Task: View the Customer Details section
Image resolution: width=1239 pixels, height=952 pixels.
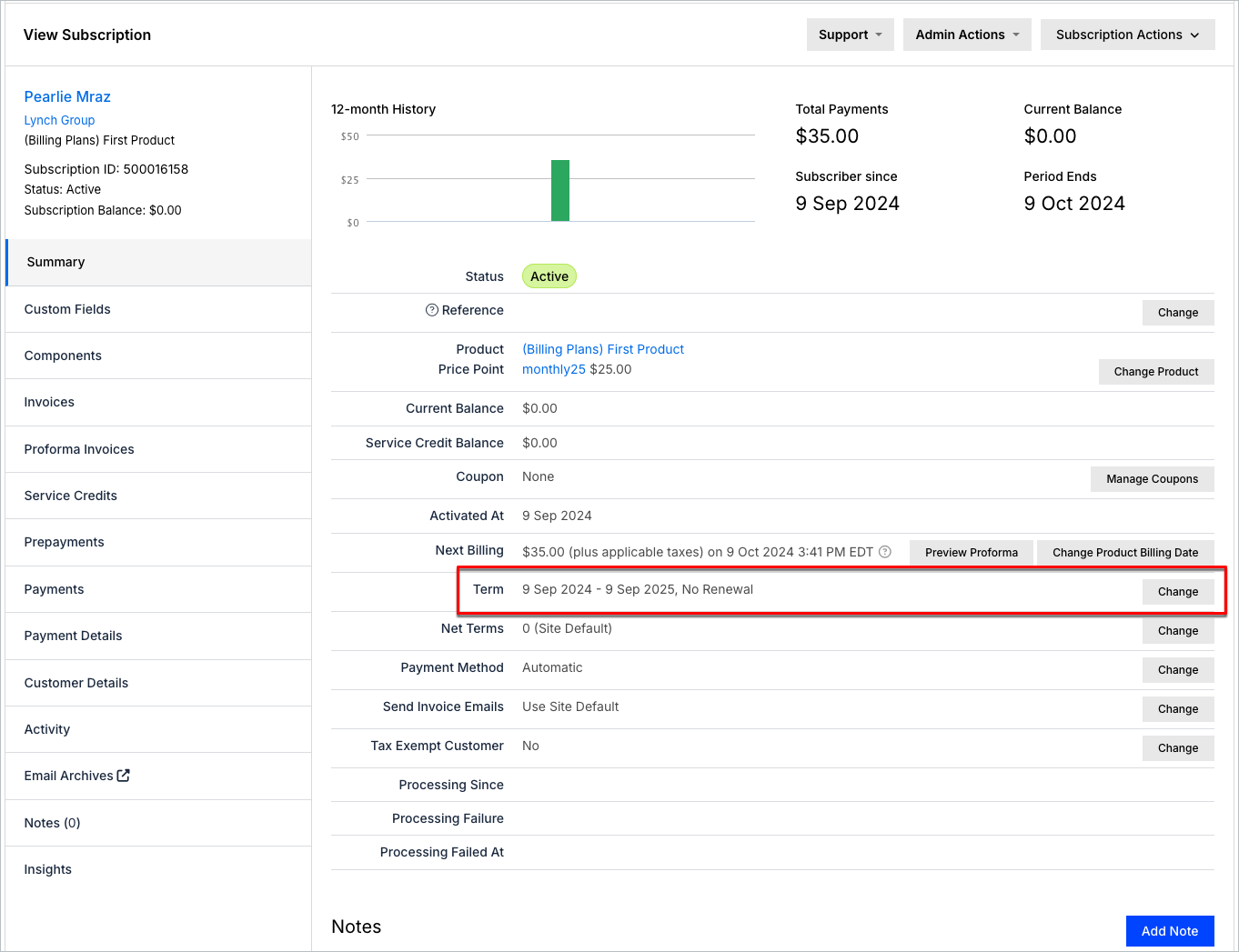Action: 158,683
